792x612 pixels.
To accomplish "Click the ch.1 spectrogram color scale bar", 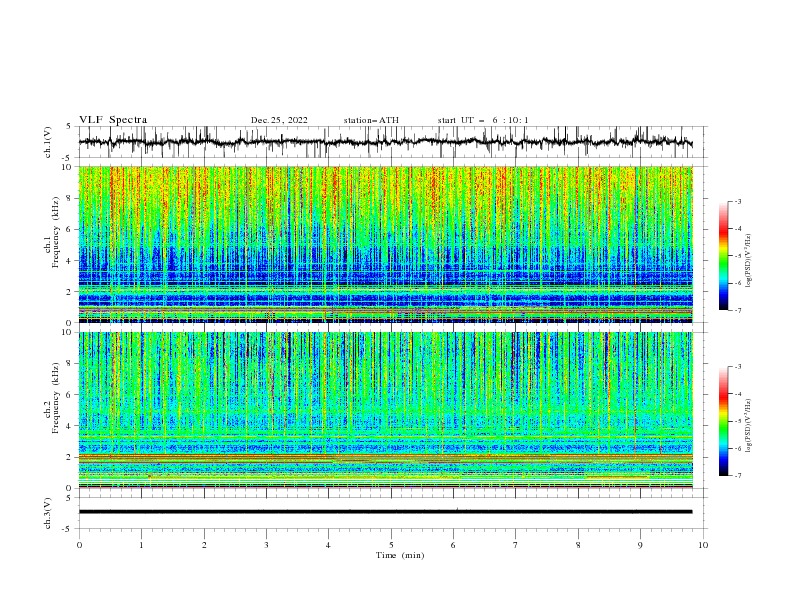I will pyautogui.click(x=723, y=256).
